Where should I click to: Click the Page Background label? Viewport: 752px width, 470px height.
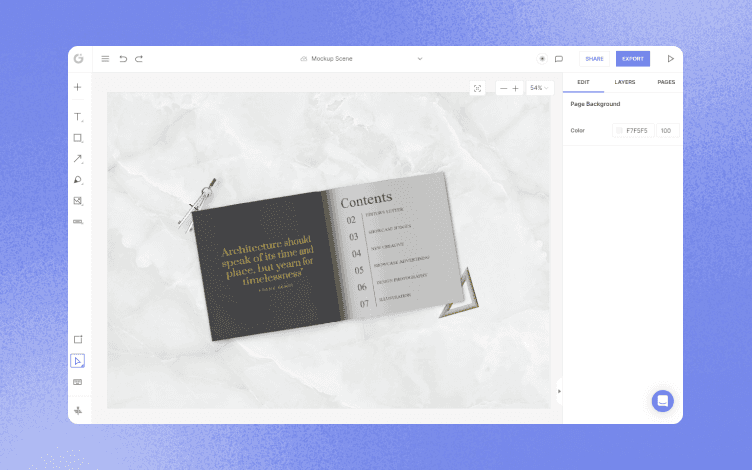pos(595,104)
